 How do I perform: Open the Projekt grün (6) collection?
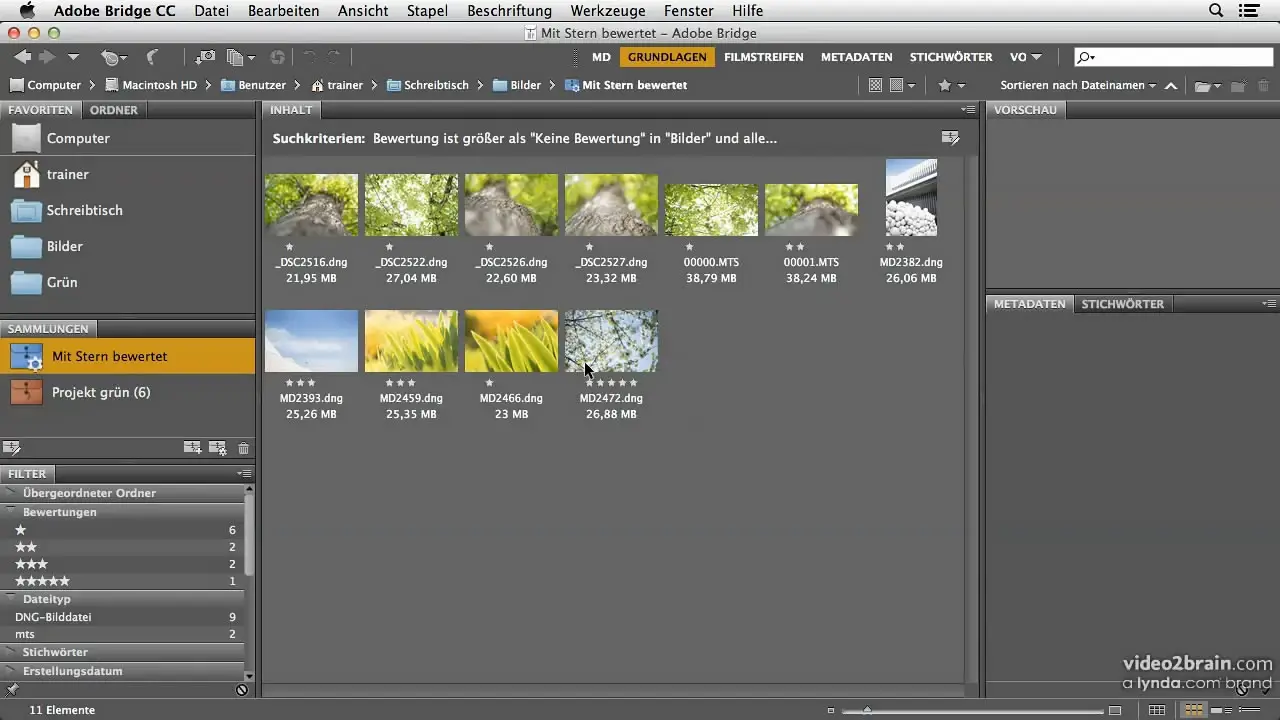[x=128, y=392]
